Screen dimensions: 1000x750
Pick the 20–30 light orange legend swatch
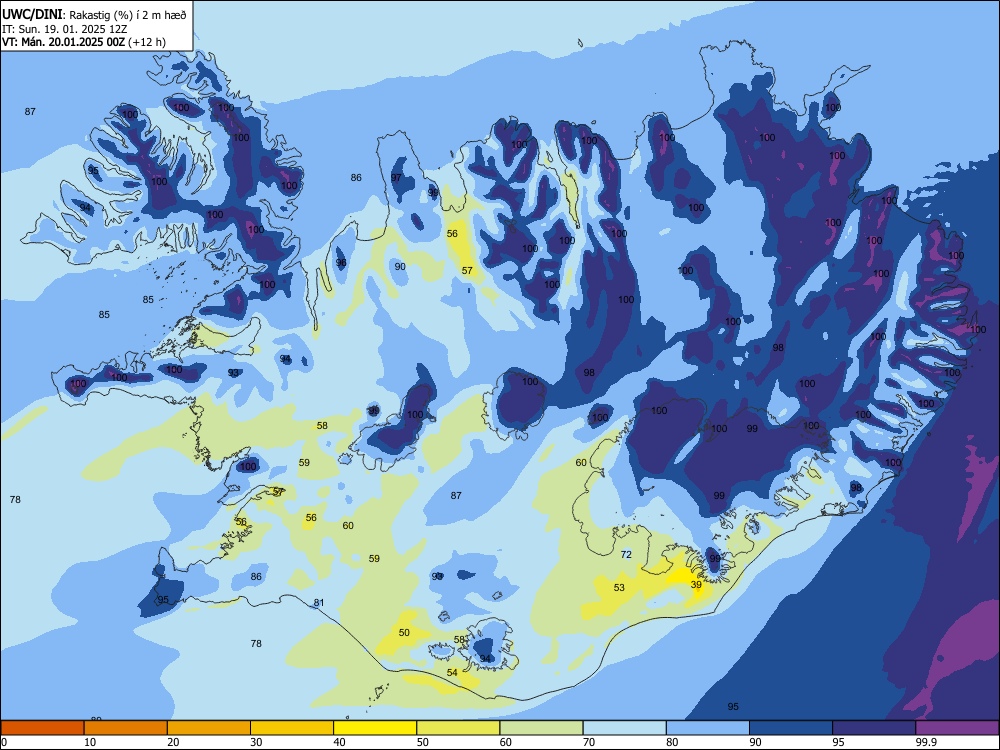point(209,728)
